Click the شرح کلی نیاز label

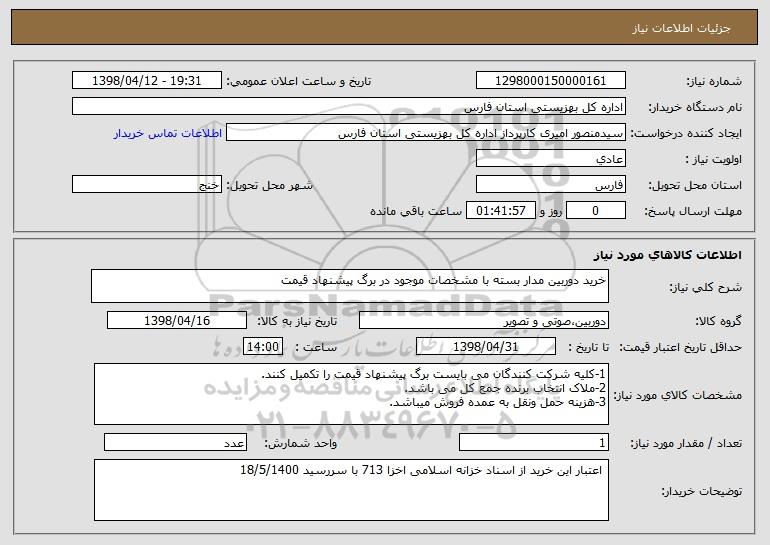click(x=705, y=287)
